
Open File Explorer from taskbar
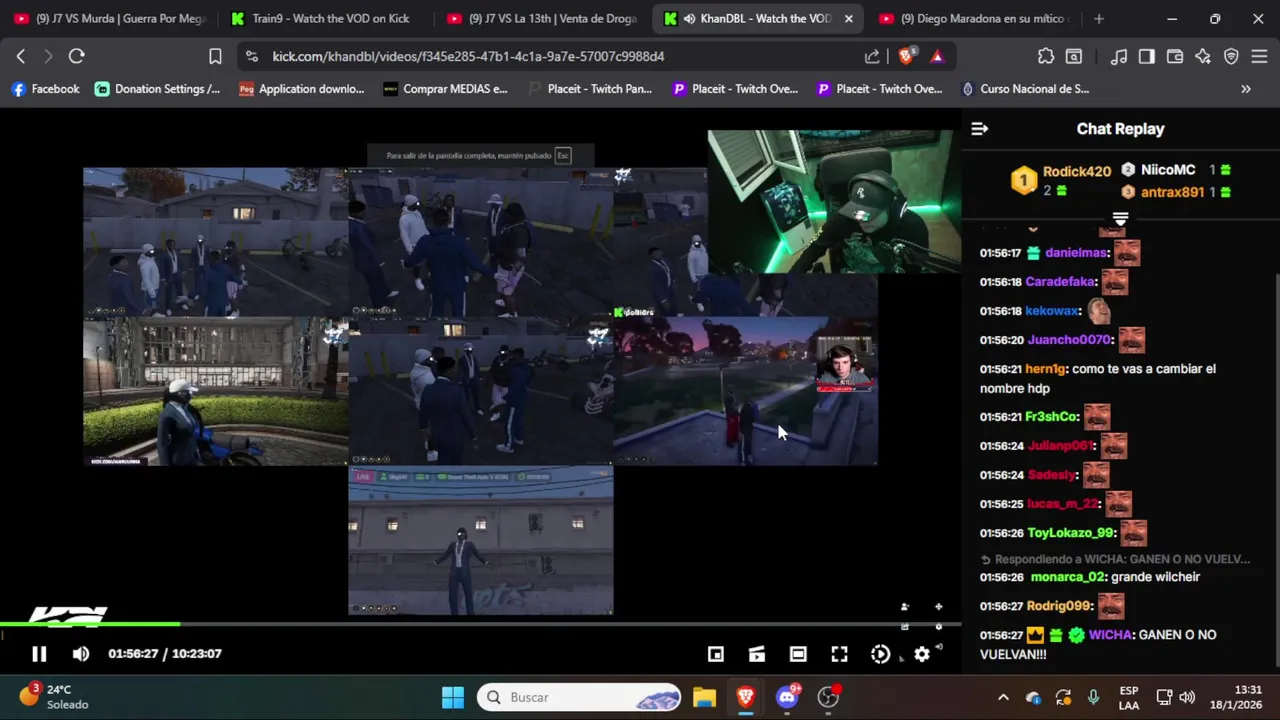click(704, 697)
